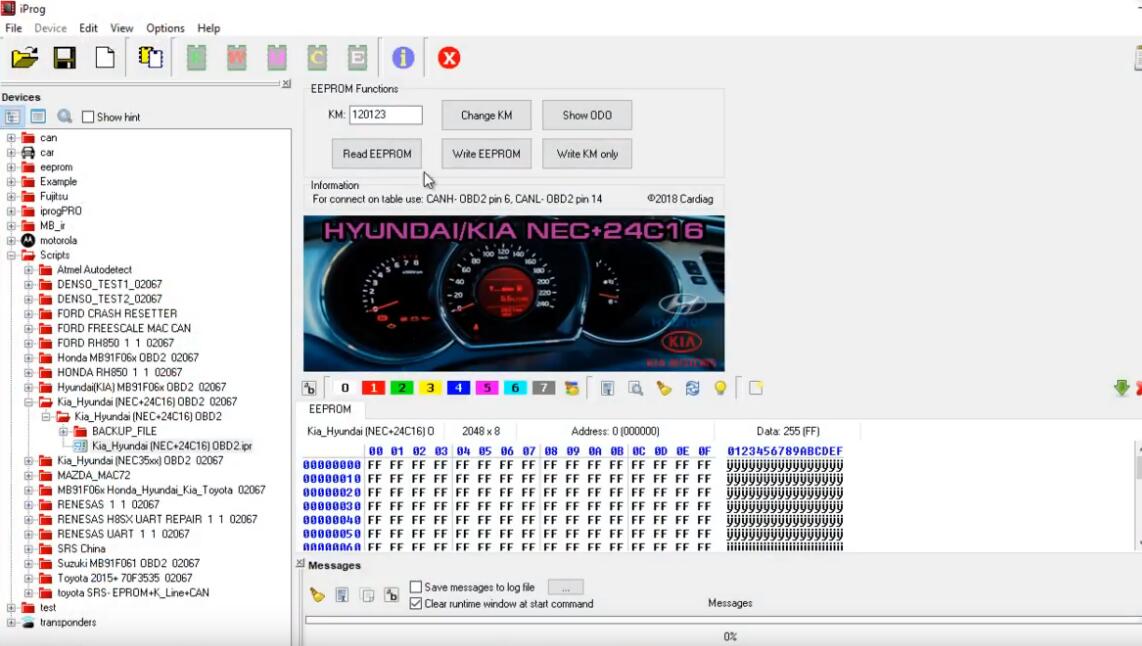Close the Devices panel with small x

286,84
